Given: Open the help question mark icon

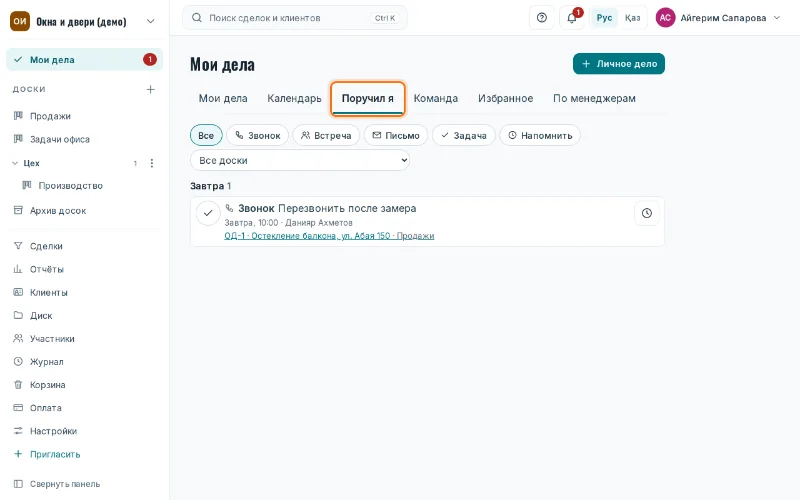Looking at the screenshot, I should 542,18.
